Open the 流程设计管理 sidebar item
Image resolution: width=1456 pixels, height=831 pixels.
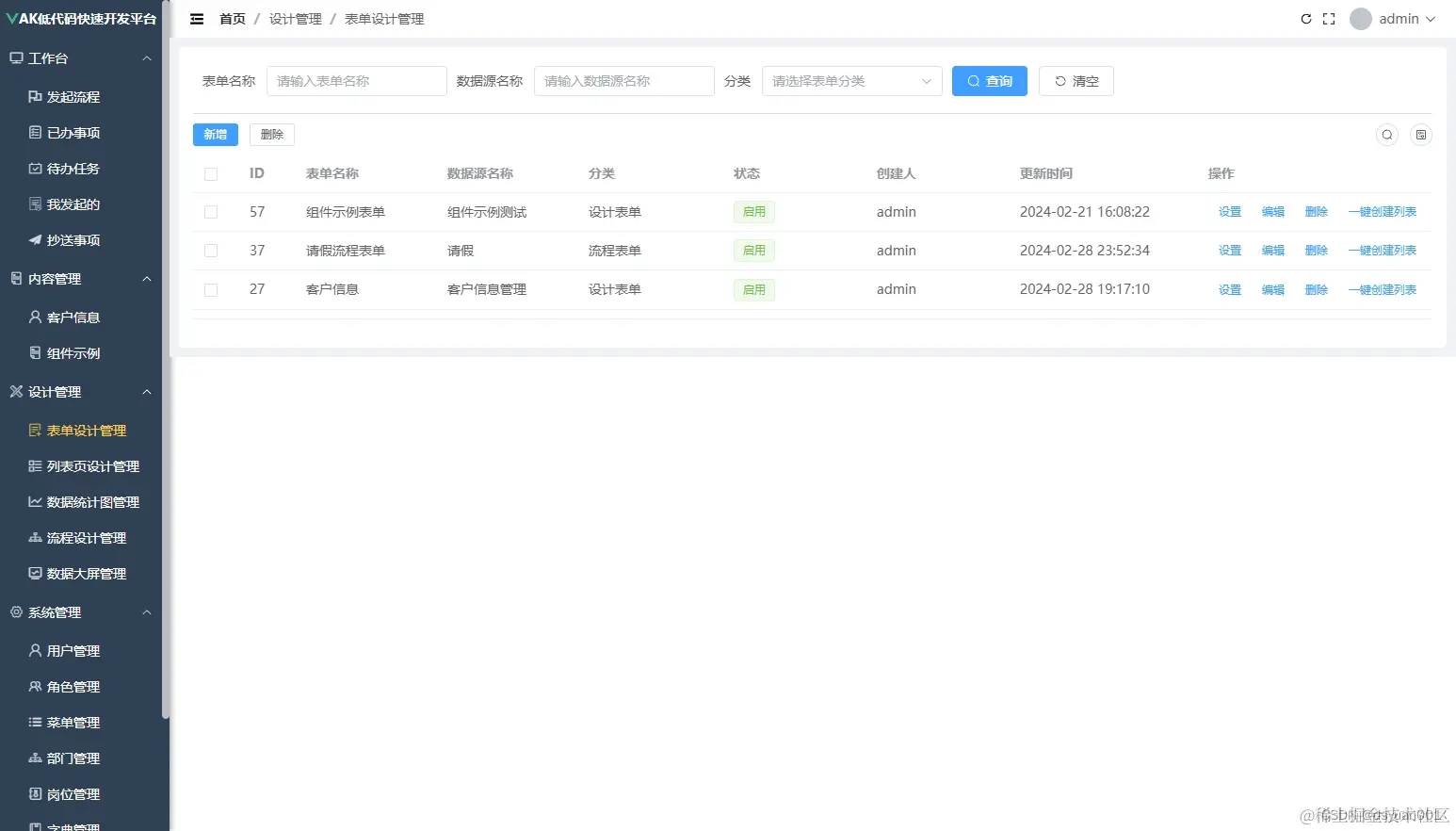pyautogui.click(x=86, y=537)
